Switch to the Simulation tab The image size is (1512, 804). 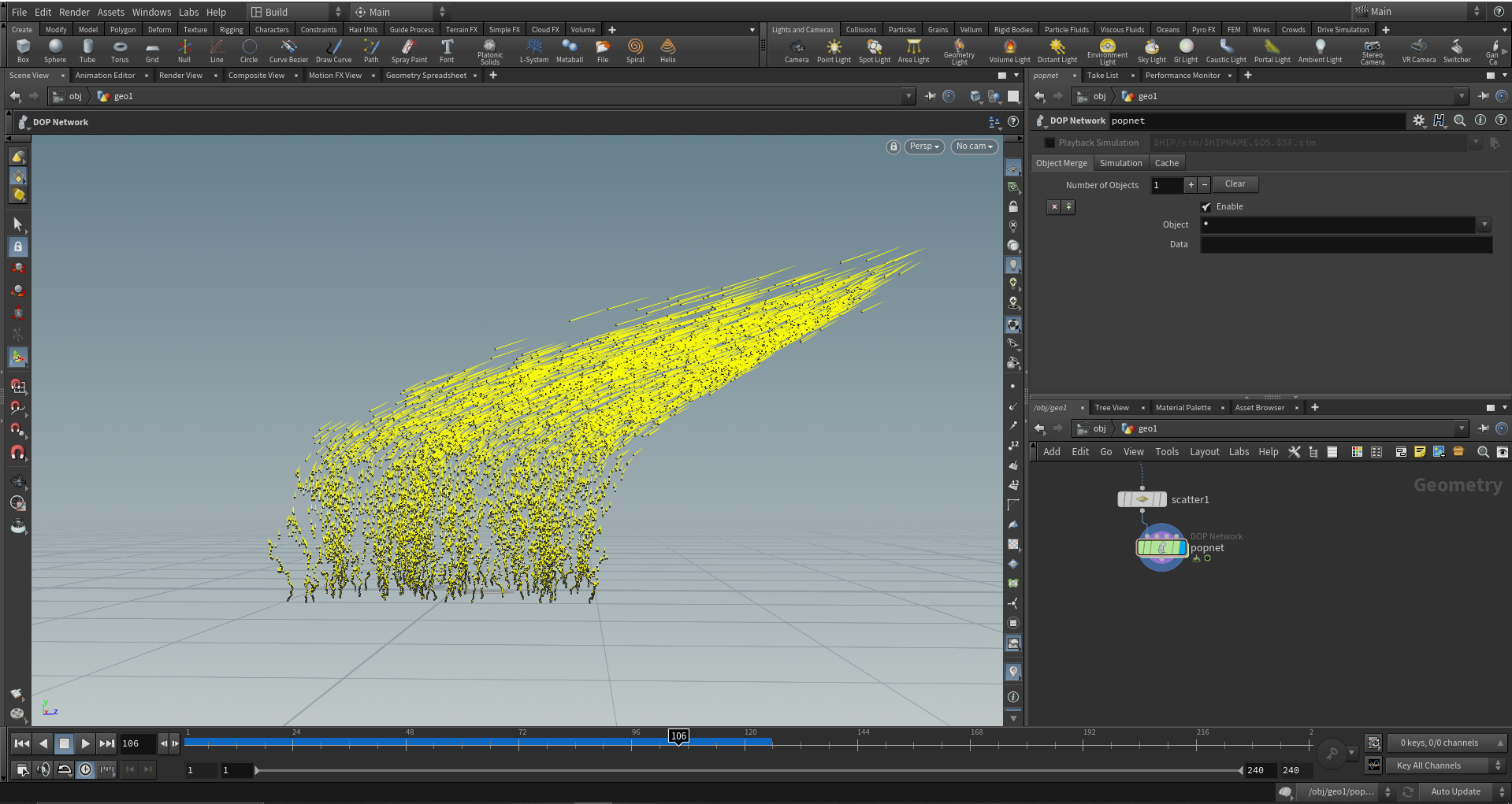click(x=1120, y=162)
